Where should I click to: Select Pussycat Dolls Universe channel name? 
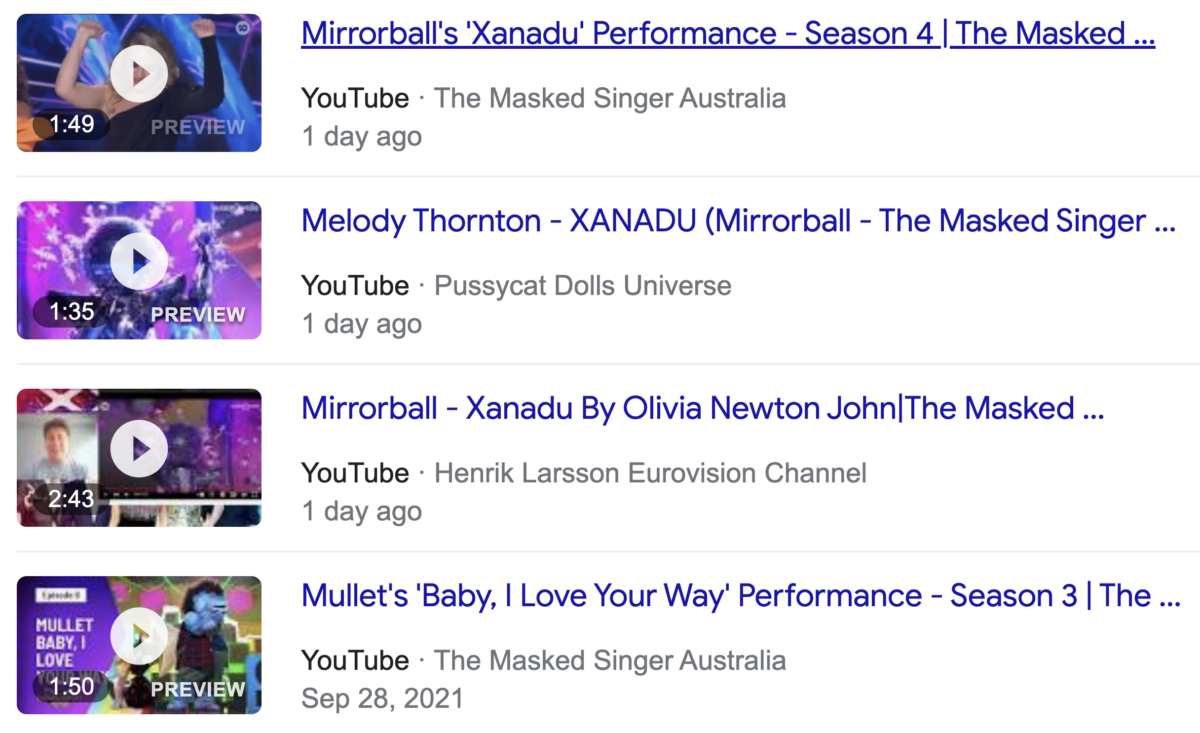(x=583, y=285)
